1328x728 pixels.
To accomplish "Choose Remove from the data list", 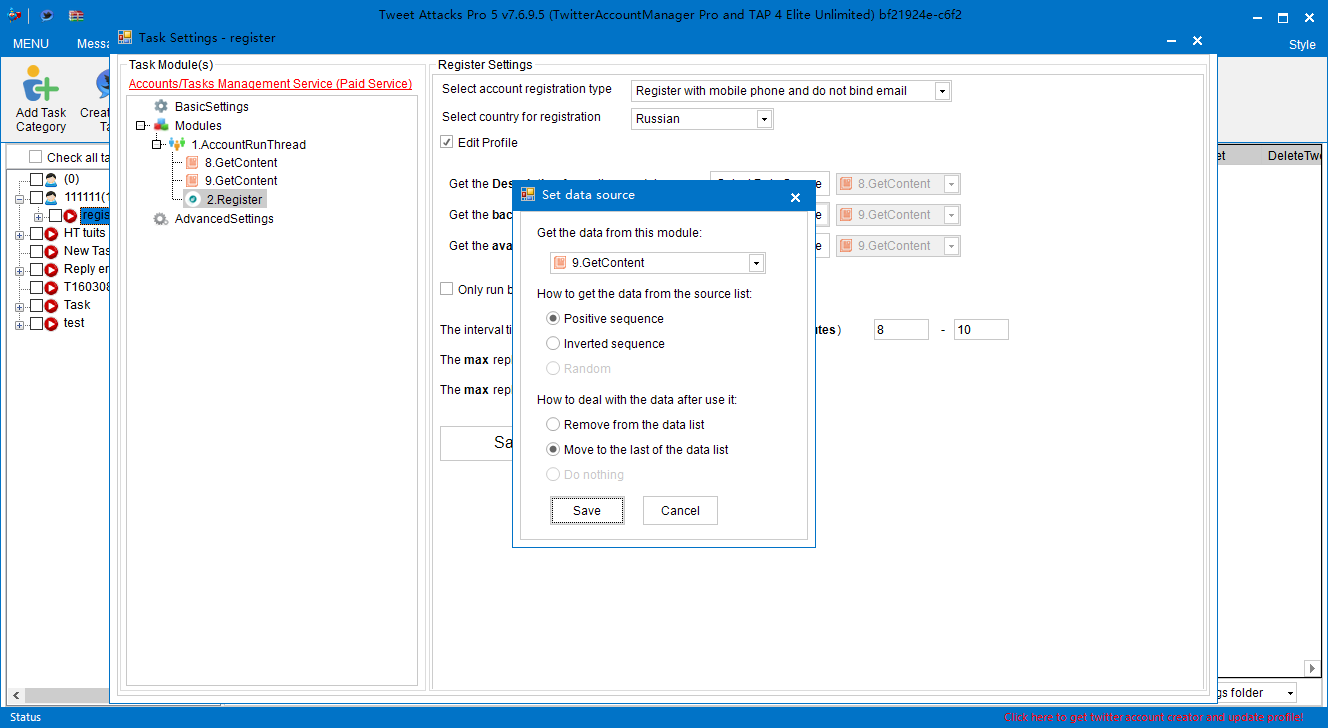I will (553, 424).
